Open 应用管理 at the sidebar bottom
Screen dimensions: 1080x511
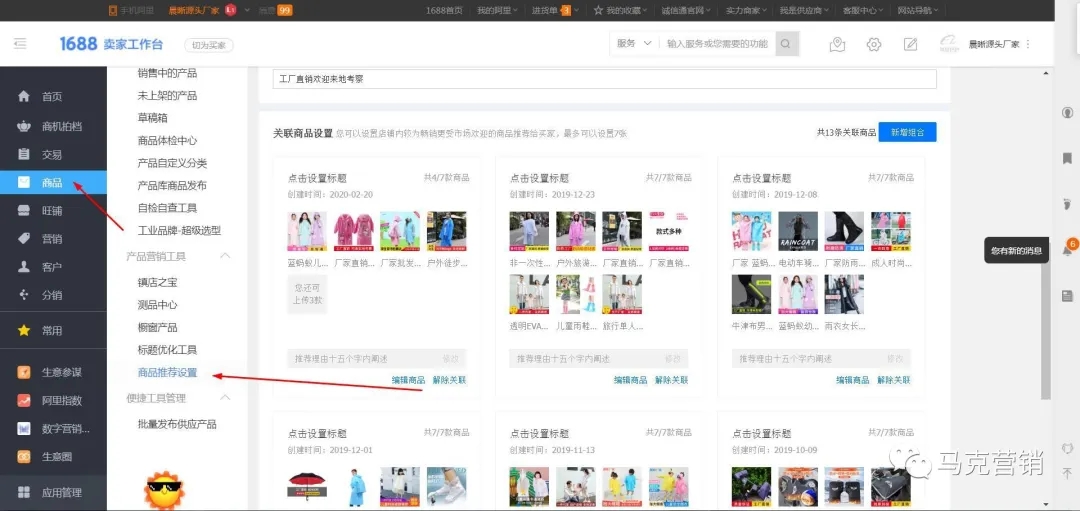[x=61, y=492]
